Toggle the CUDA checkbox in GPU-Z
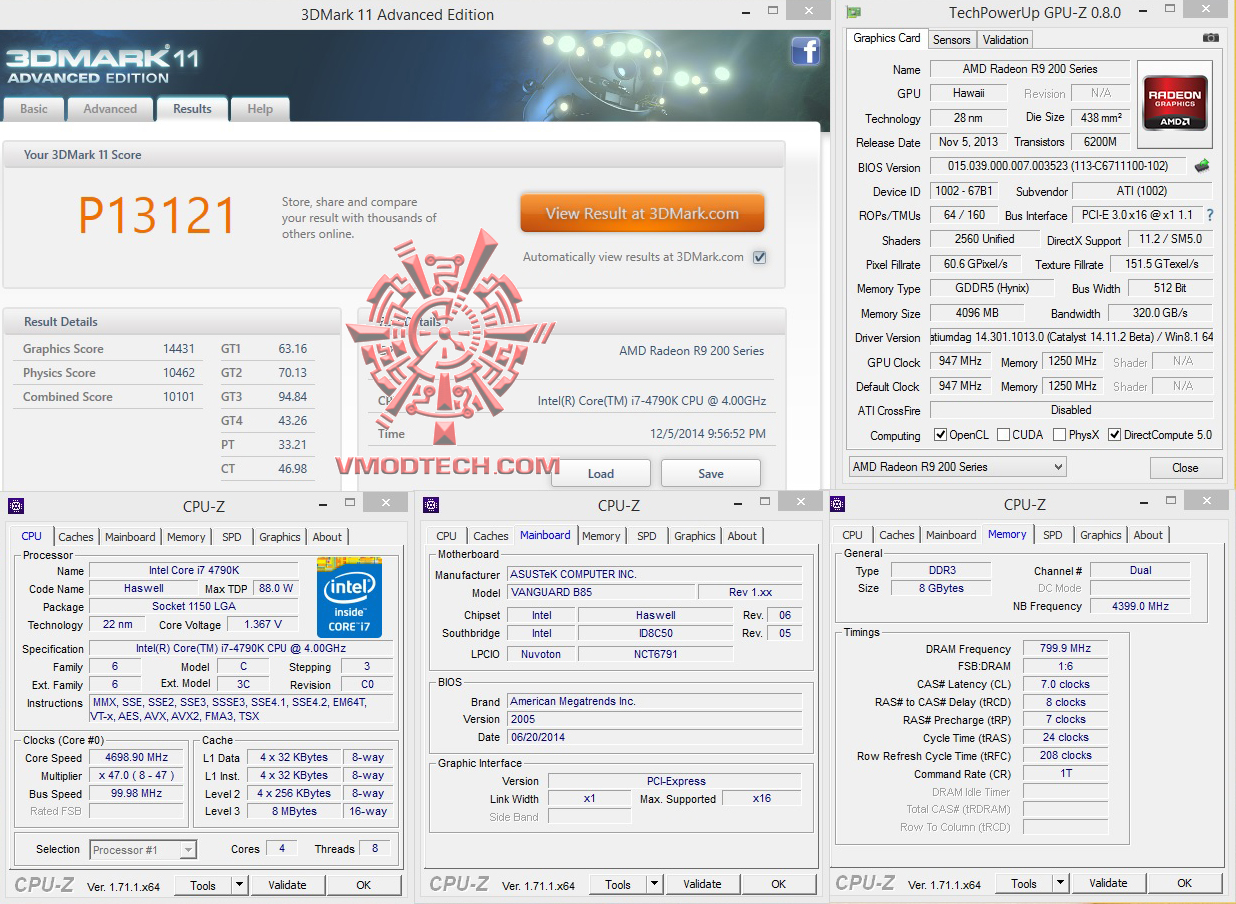This screenshot has height=904, width=1236. coord(1003,435)
